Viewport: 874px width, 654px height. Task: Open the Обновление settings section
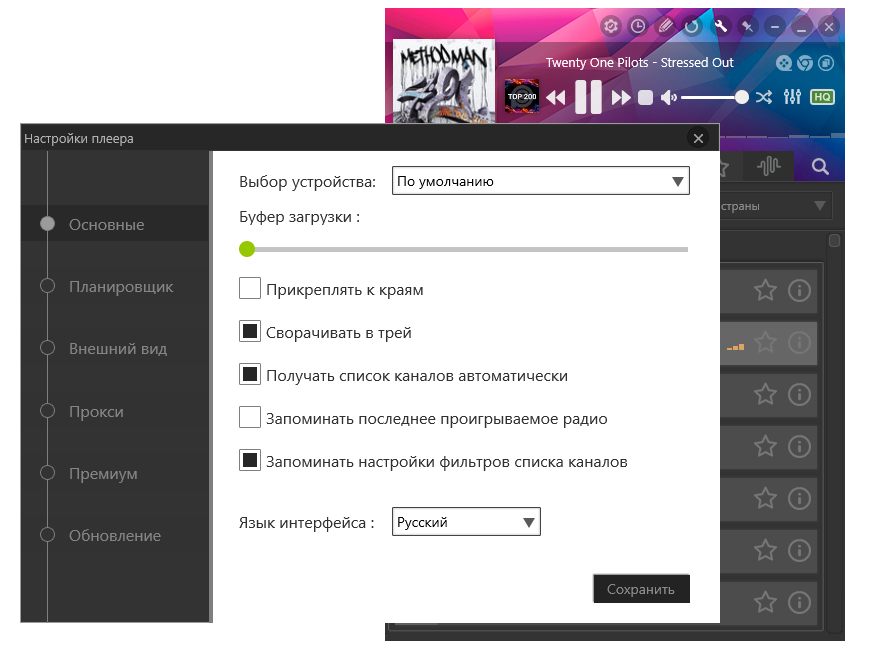[x=115, y=535]
